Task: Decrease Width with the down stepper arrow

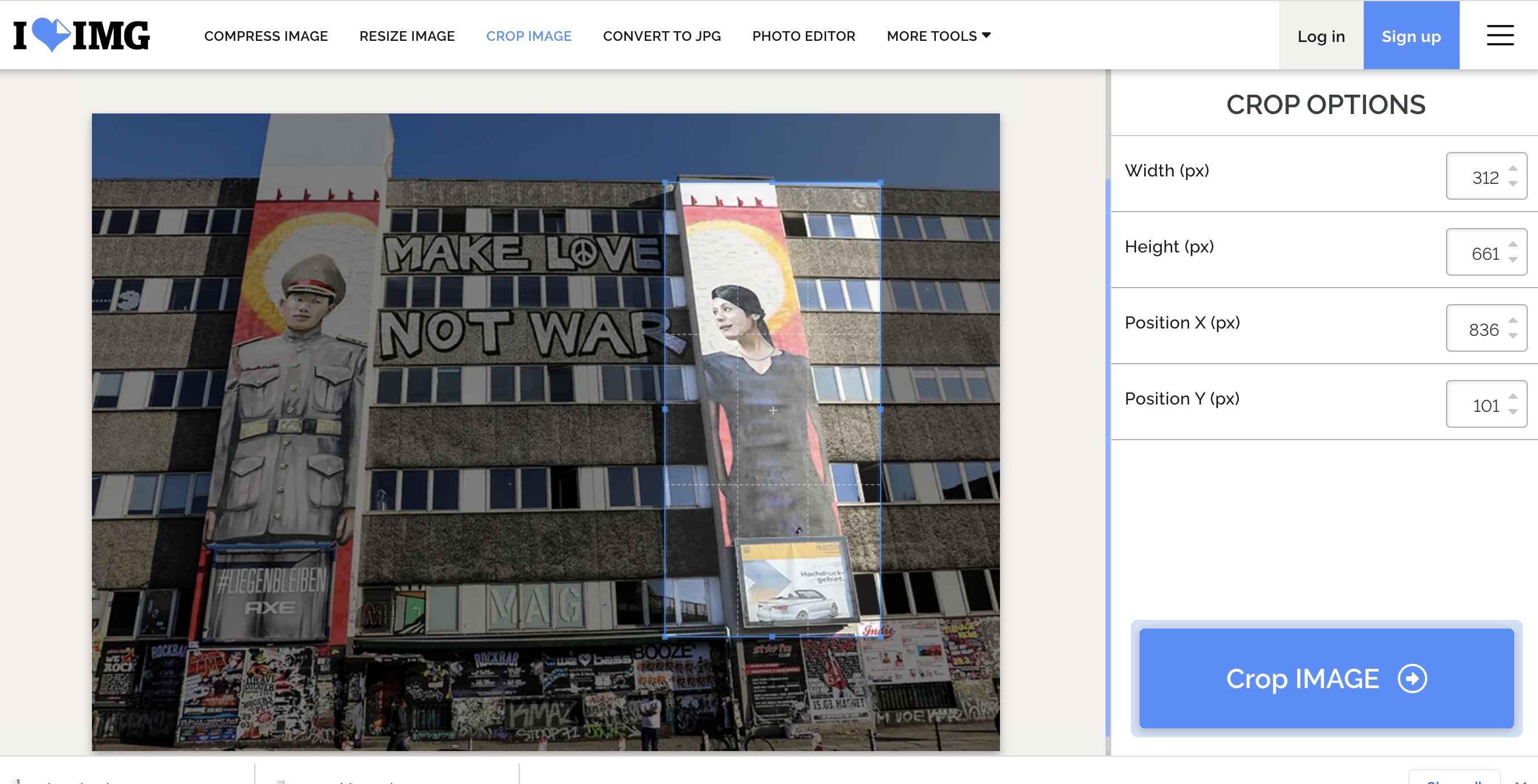Action: 1513,184
